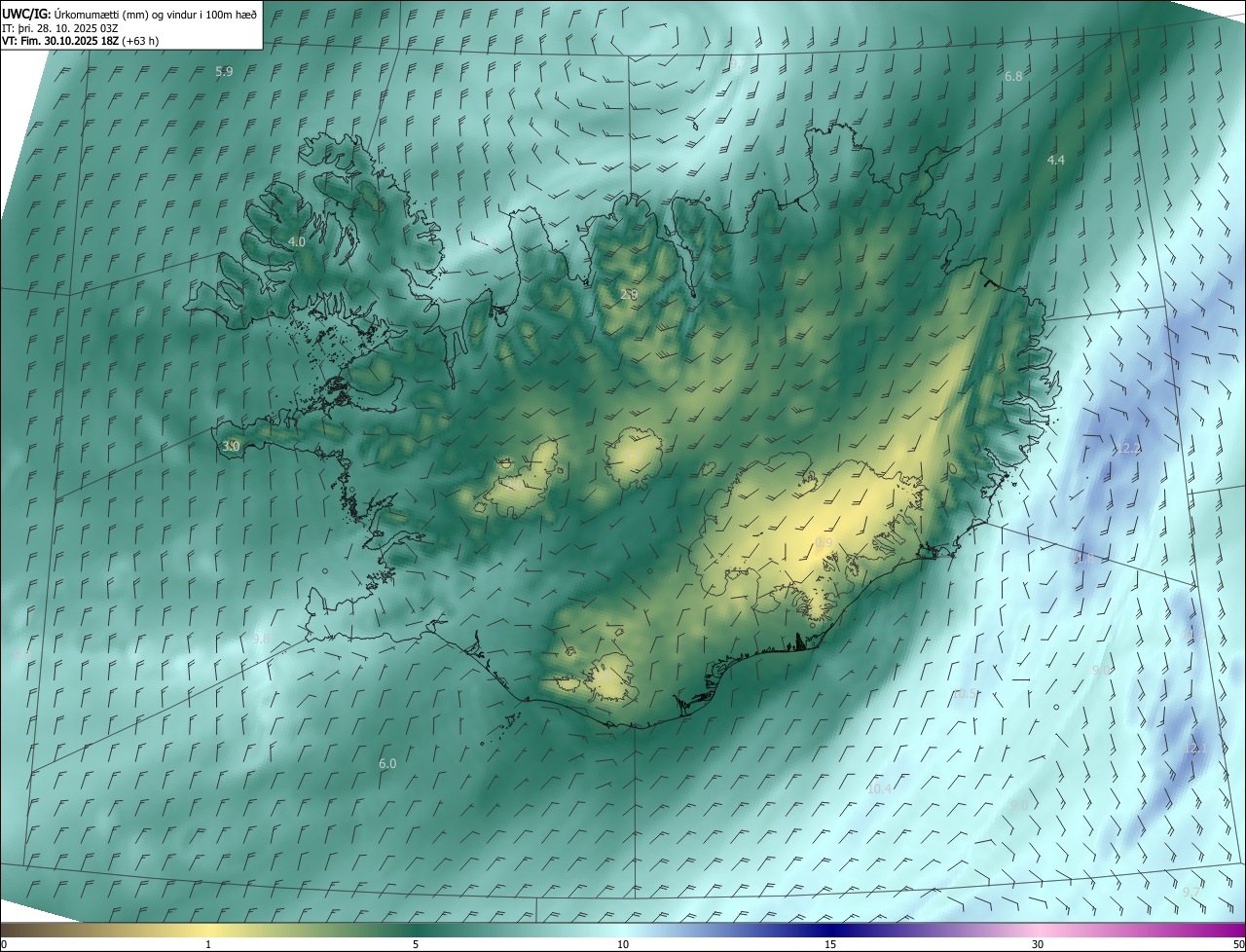Click the map value label "4.4"
Viewport: 1246px width, 952px height.
pyautogui.click(x=1056, y=160)
